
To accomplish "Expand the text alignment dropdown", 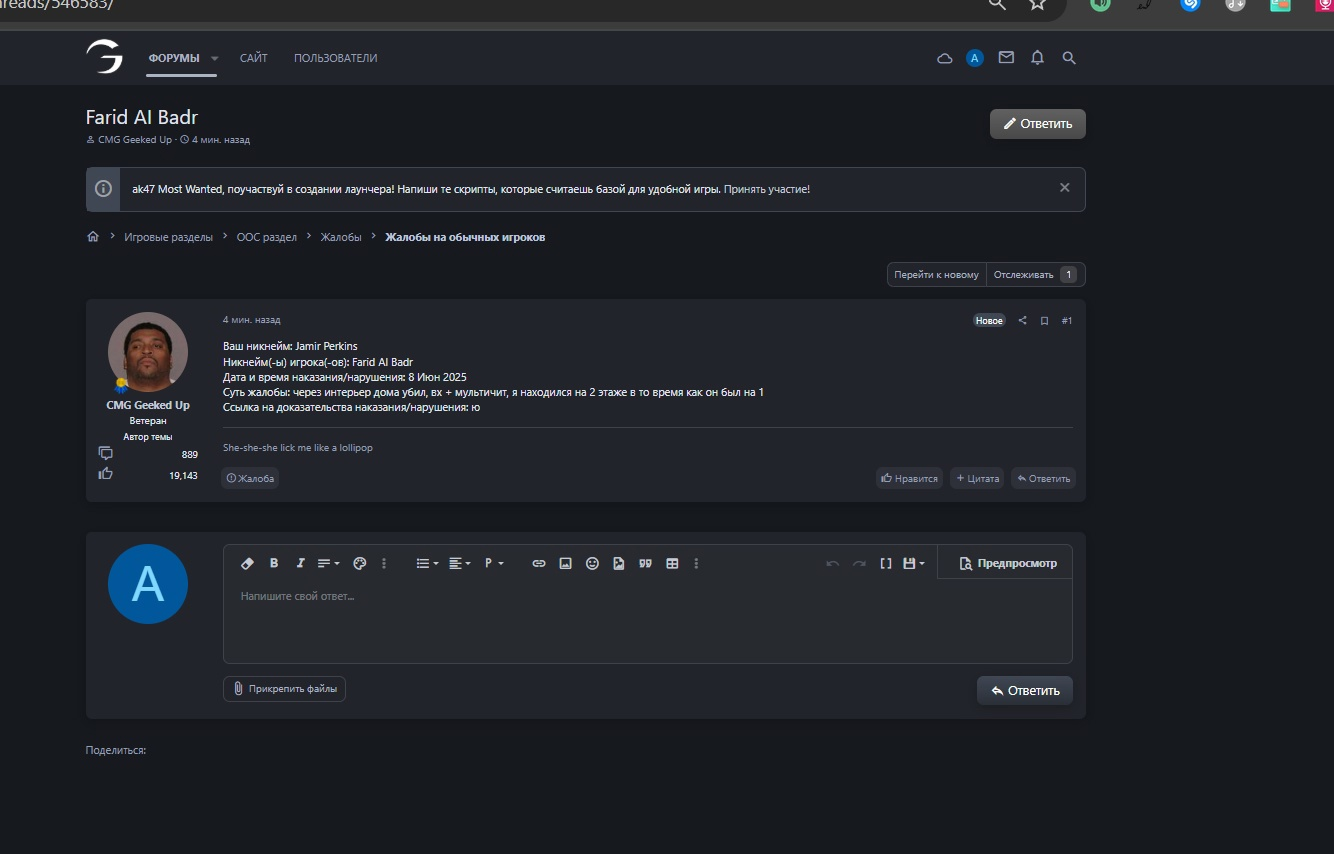I will point(459,564).
